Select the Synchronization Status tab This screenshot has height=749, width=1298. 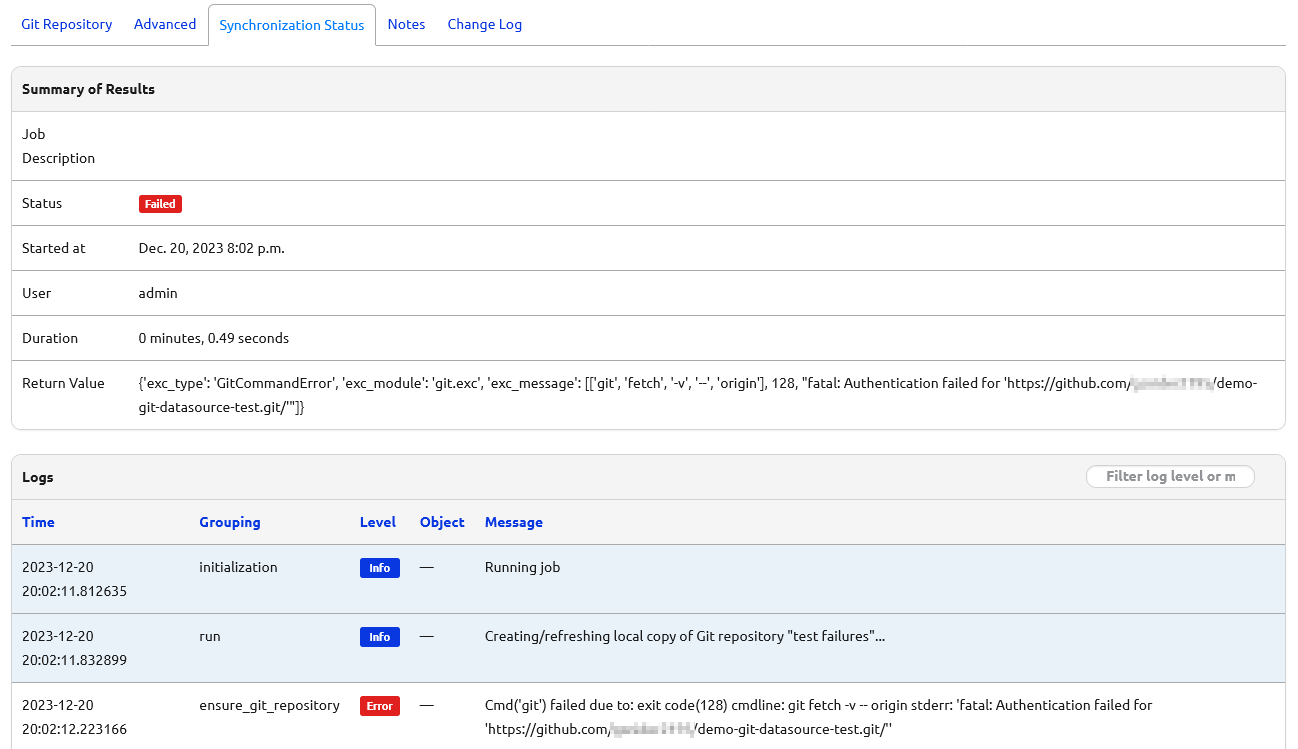click(x=291, y=24)
